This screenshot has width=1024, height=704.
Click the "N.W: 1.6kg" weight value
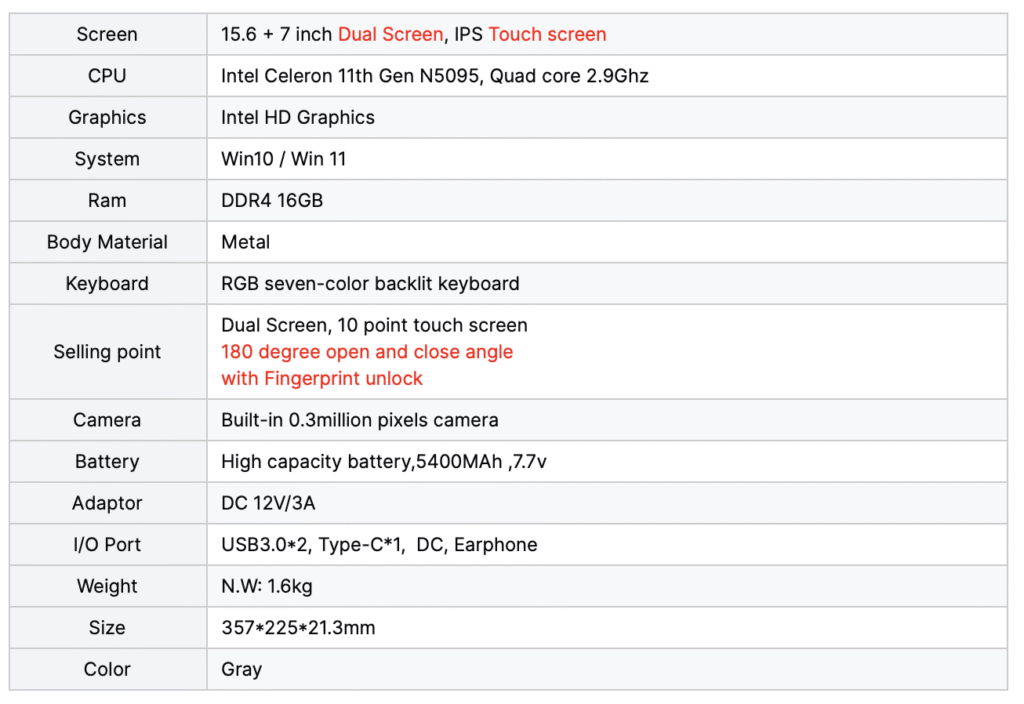point(267,587)
